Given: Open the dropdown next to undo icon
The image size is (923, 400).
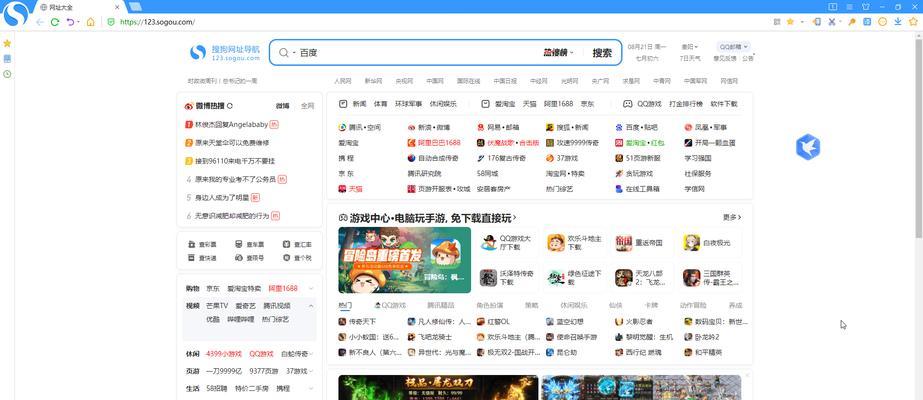Looking at the screenshot, I should coord(78,22).
